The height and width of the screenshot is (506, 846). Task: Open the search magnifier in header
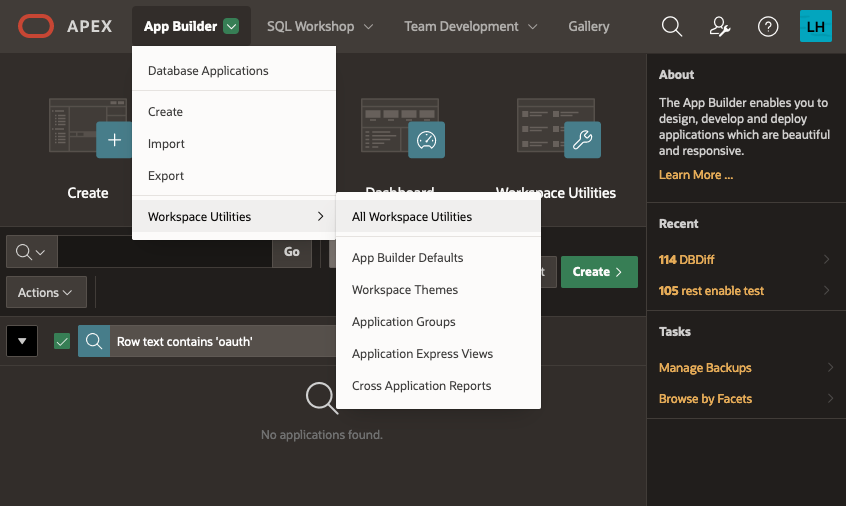pos(672,26)
